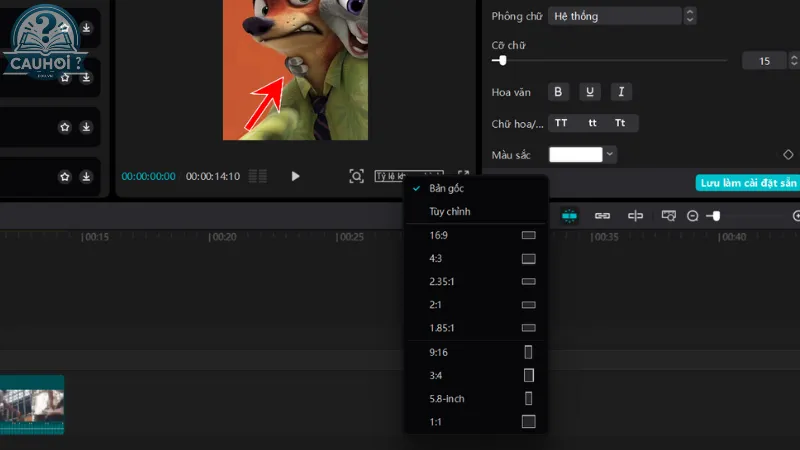Click the font selector up/down arrows
The height and width of the screenshot is (450, 800).
point(690,16)
